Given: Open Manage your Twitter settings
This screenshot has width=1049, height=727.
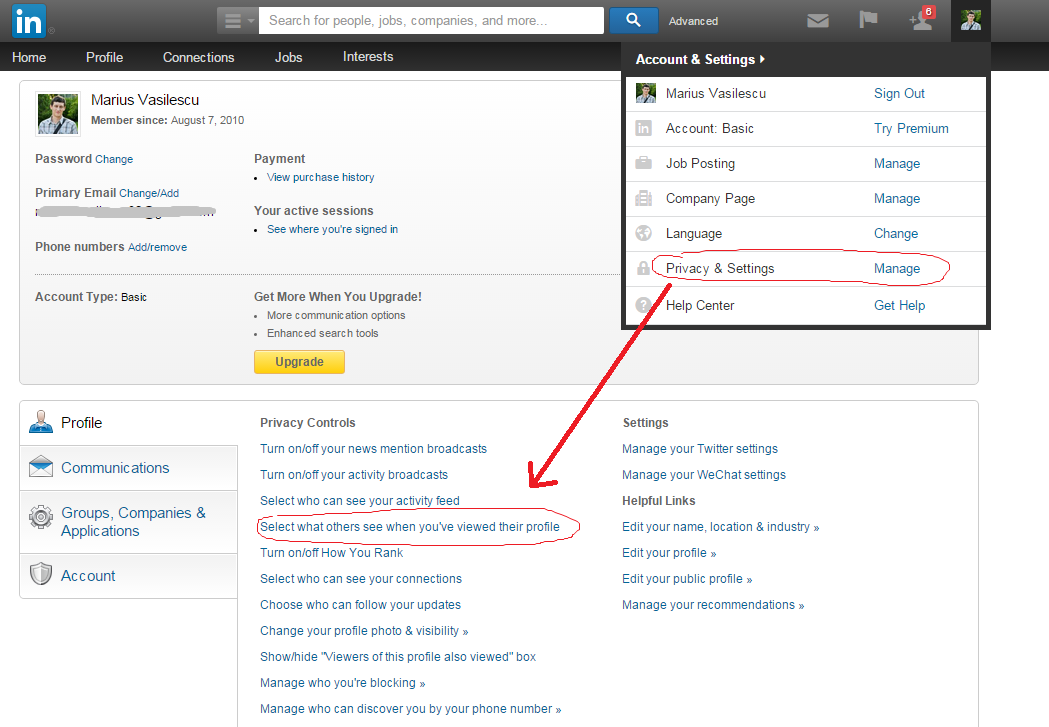Looking at the screenshot, I should coord(700,449).
